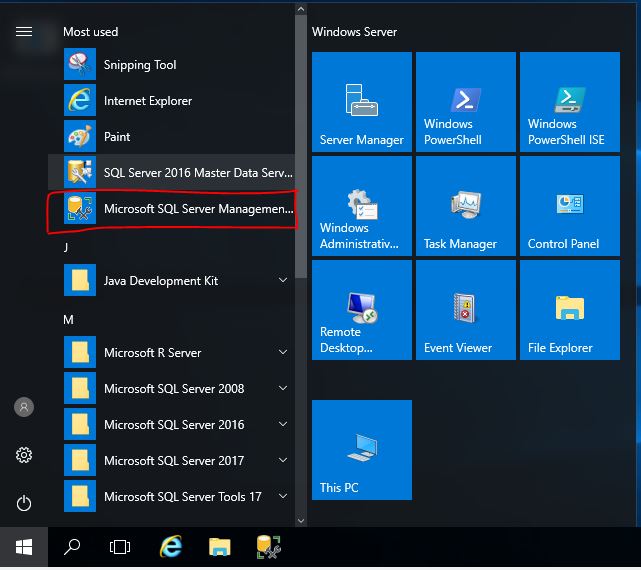This screenshot has width=641, height=570.
Task: Launch the Windows PowerShell tile
Action: click(x=466, y=102)
